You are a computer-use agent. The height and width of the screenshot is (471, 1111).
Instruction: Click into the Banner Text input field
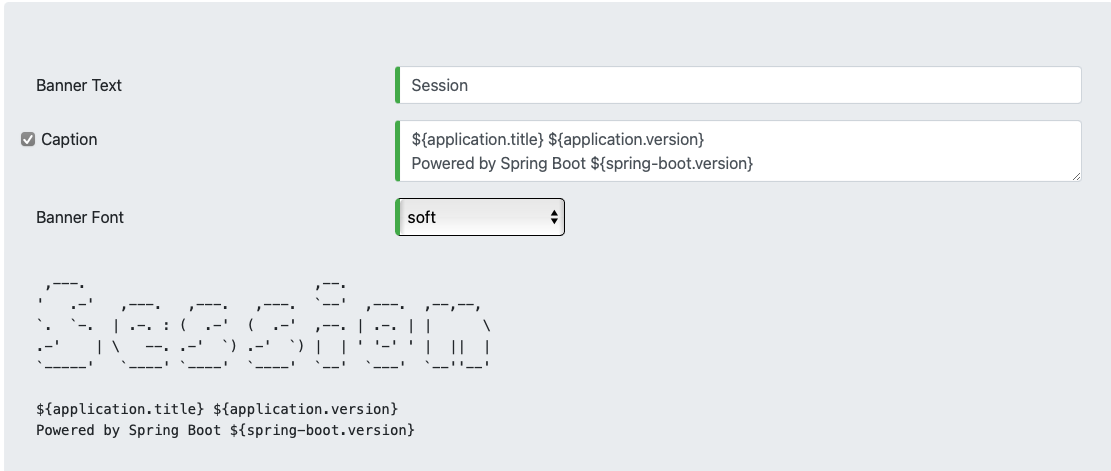click(738, 85)
